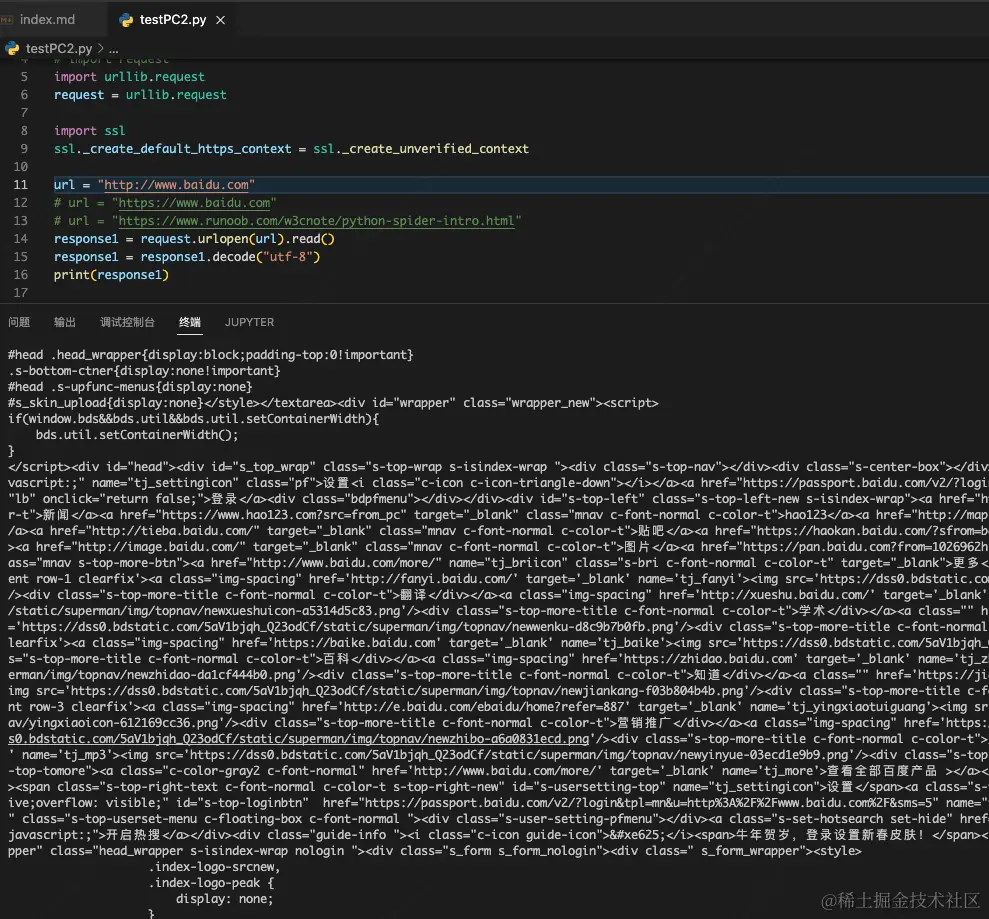
Task: Click the runoob.com python-spider-intro link on line 13
Action: coord(317,221)
